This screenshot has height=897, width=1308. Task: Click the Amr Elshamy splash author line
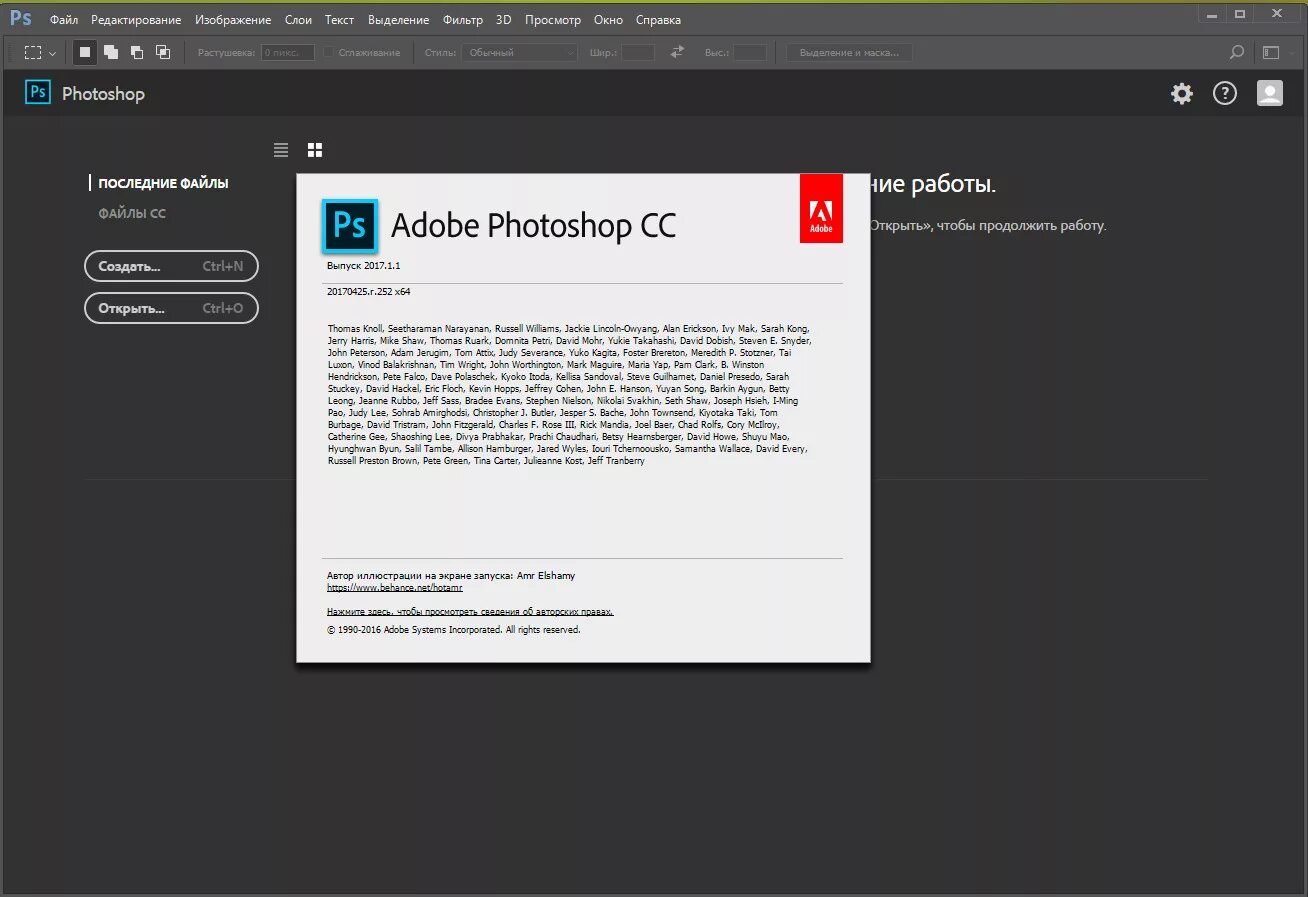(451, 576)
